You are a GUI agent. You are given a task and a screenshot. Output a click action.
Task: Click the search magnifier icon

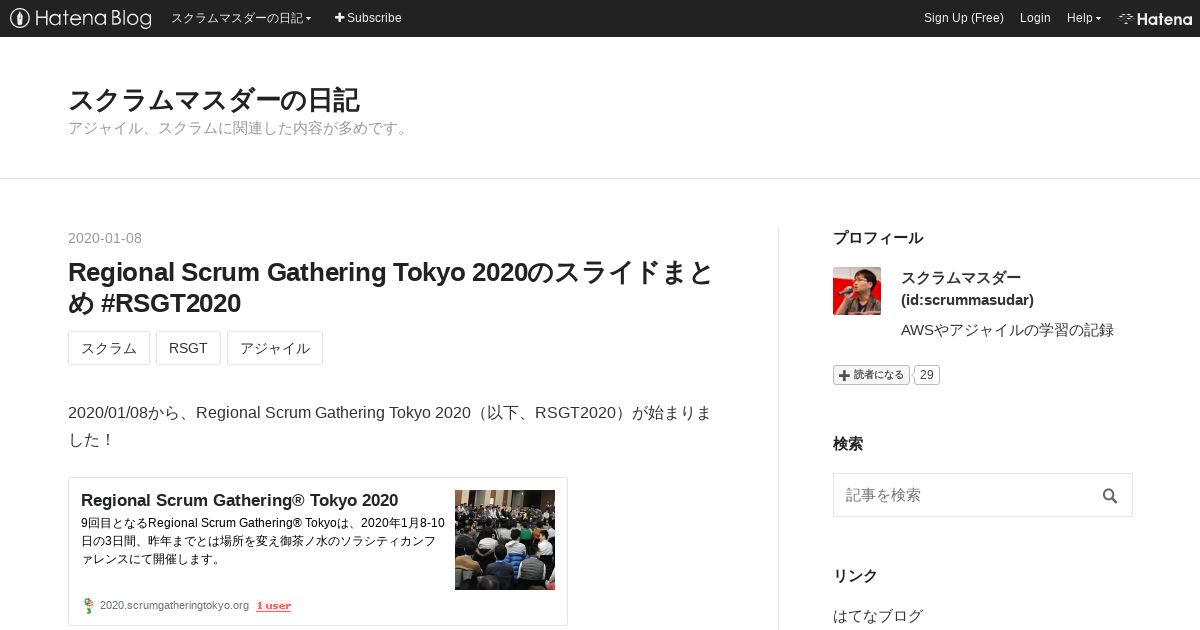pos(1110,495)
